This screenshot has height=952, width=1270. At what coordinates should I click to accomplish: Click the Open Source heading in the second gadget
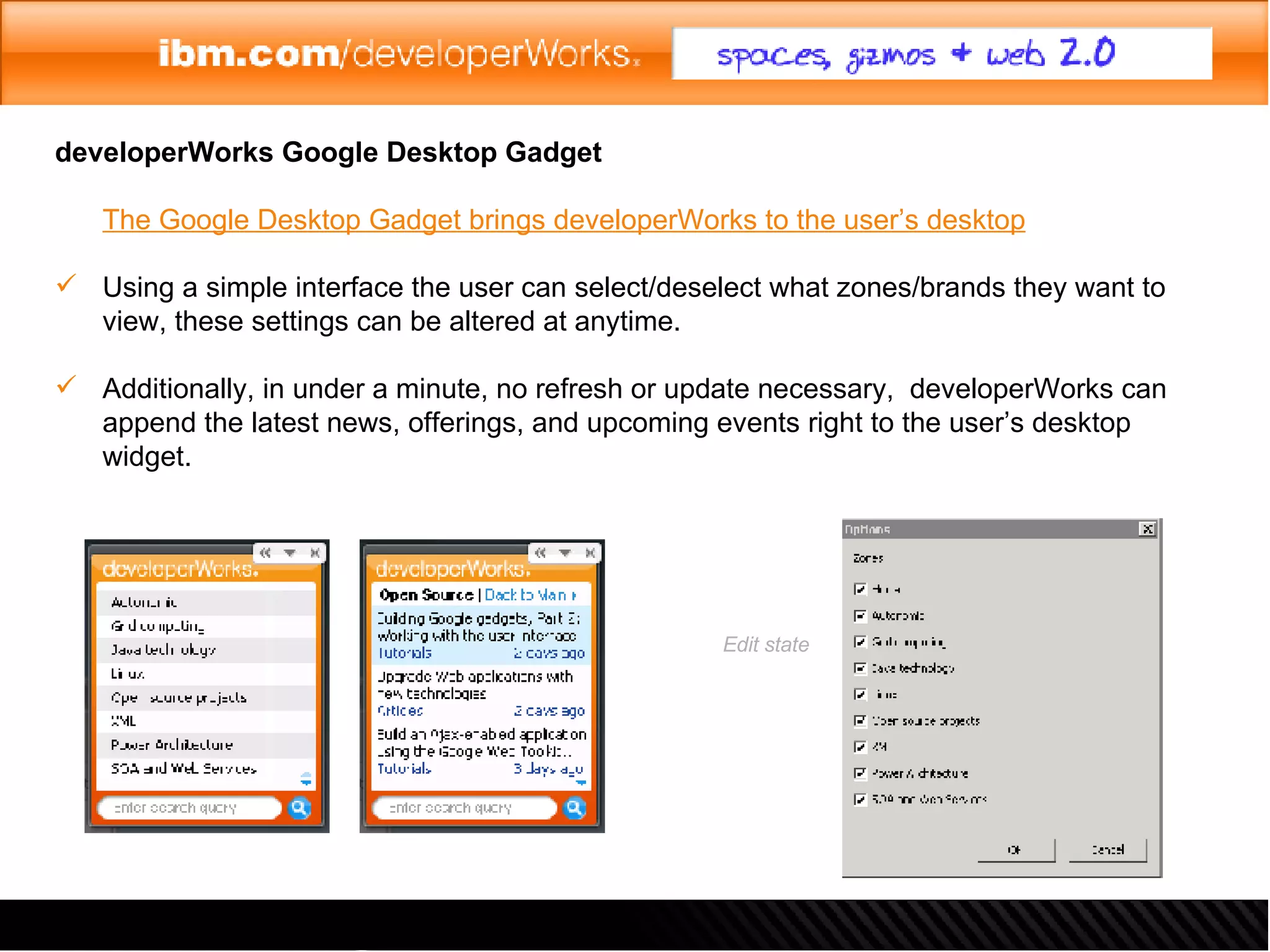(x=427, y=595)
